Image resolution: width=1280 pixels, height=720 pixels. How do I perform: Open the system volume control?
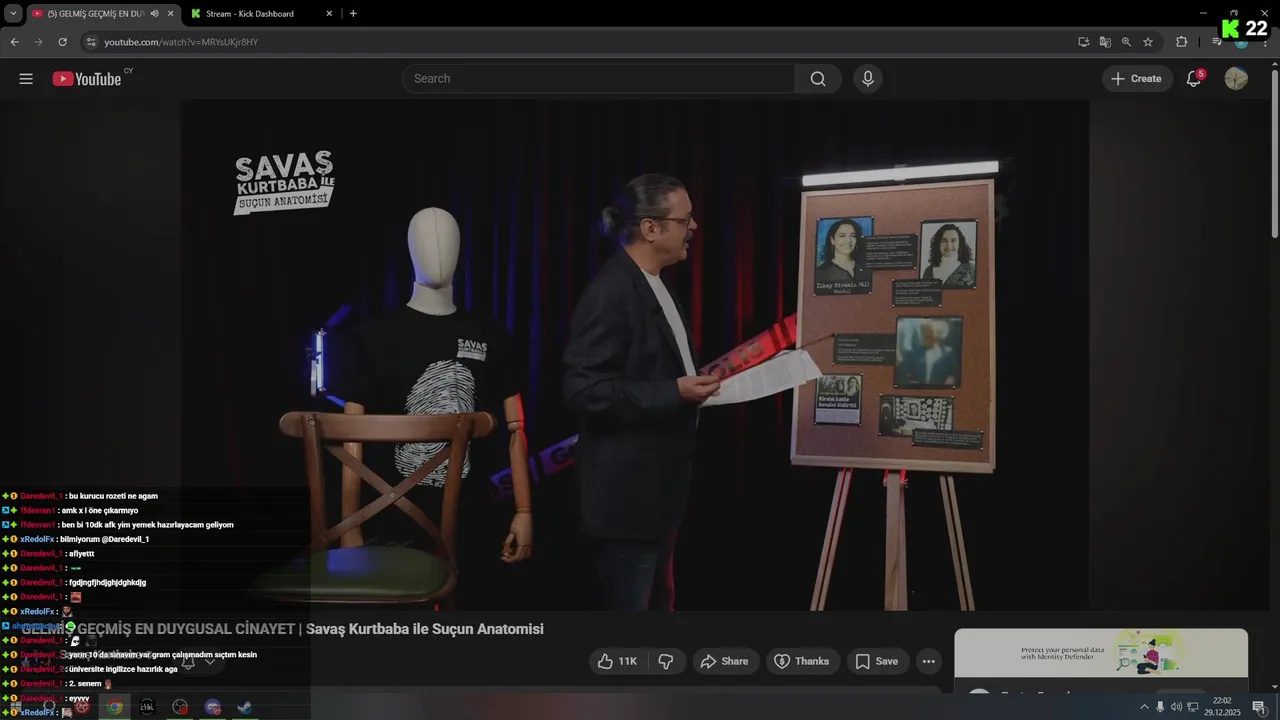coord(1176,707)
